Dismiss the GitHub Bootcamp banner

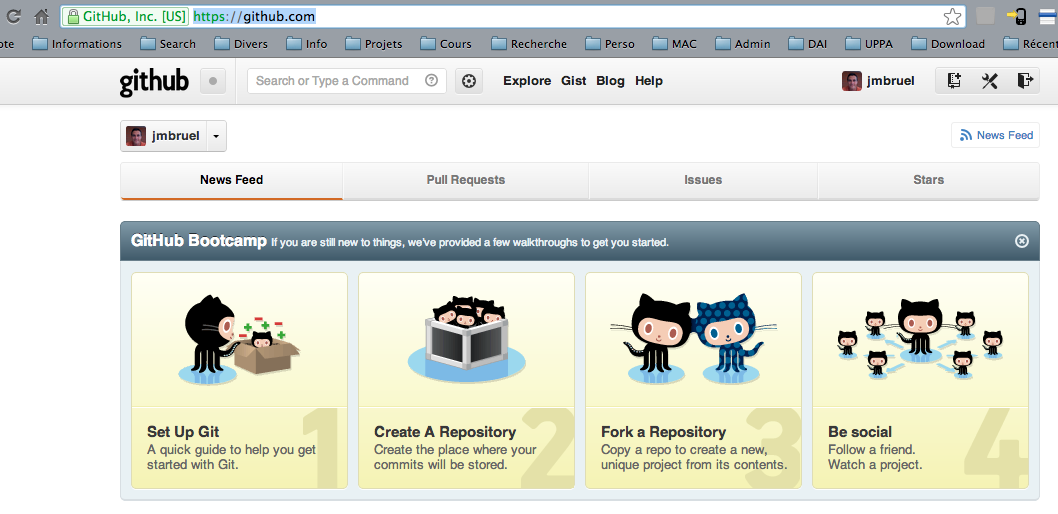pos(1022,241)
